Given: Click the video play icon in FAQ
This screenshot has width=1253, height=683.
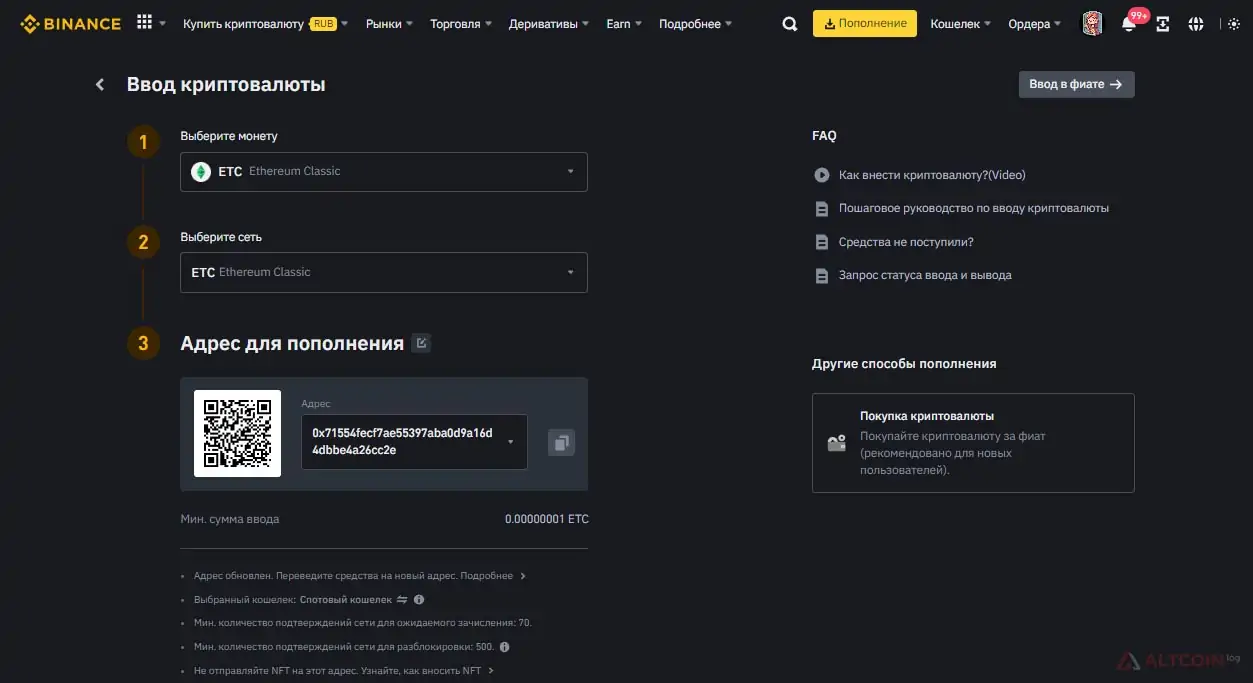Looking at the screenshot, I should (x=822, y=175).
